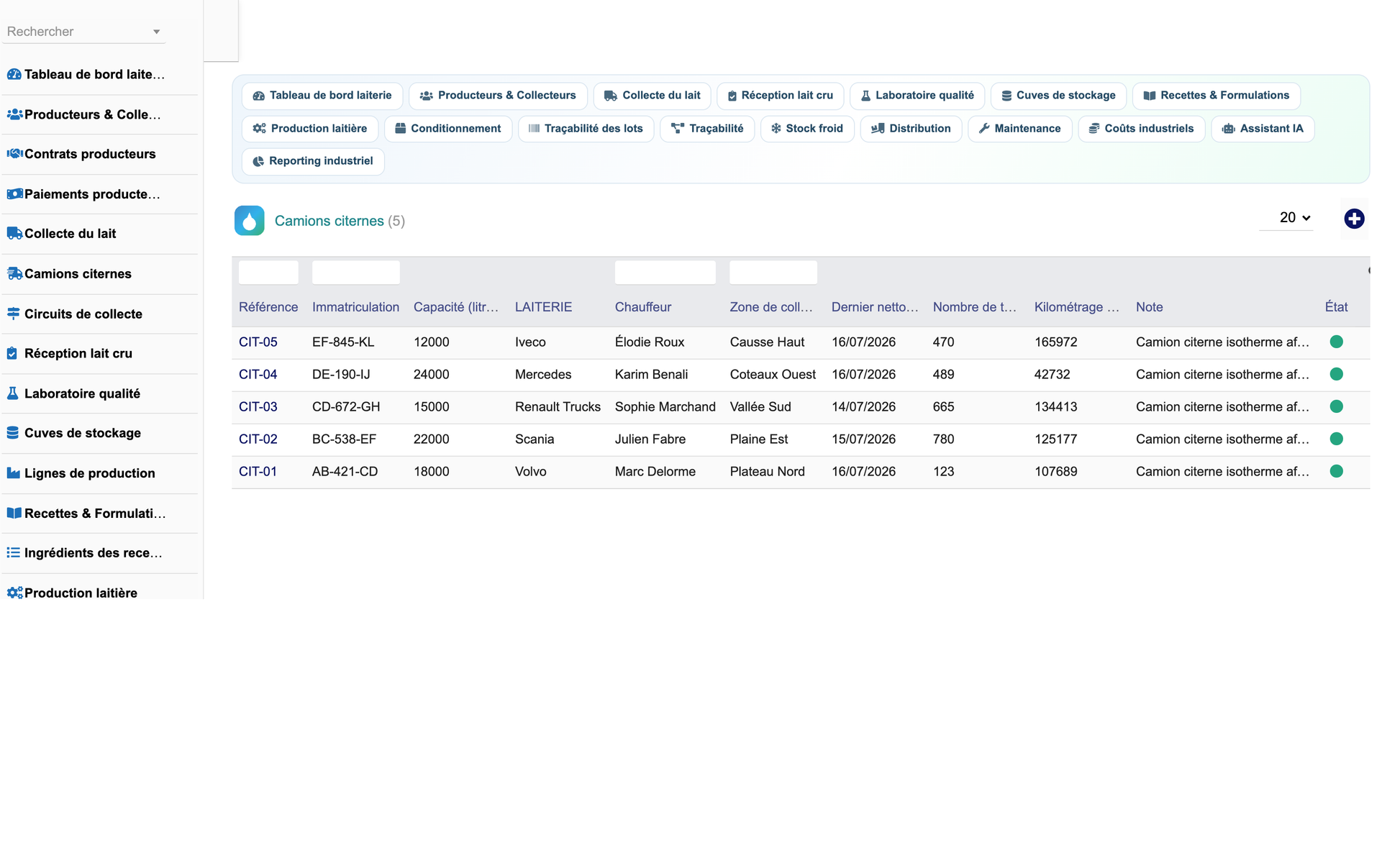Click the green État dot for CIT-05
This screenshot has height=866, width=1400.
click(1336, 342)
